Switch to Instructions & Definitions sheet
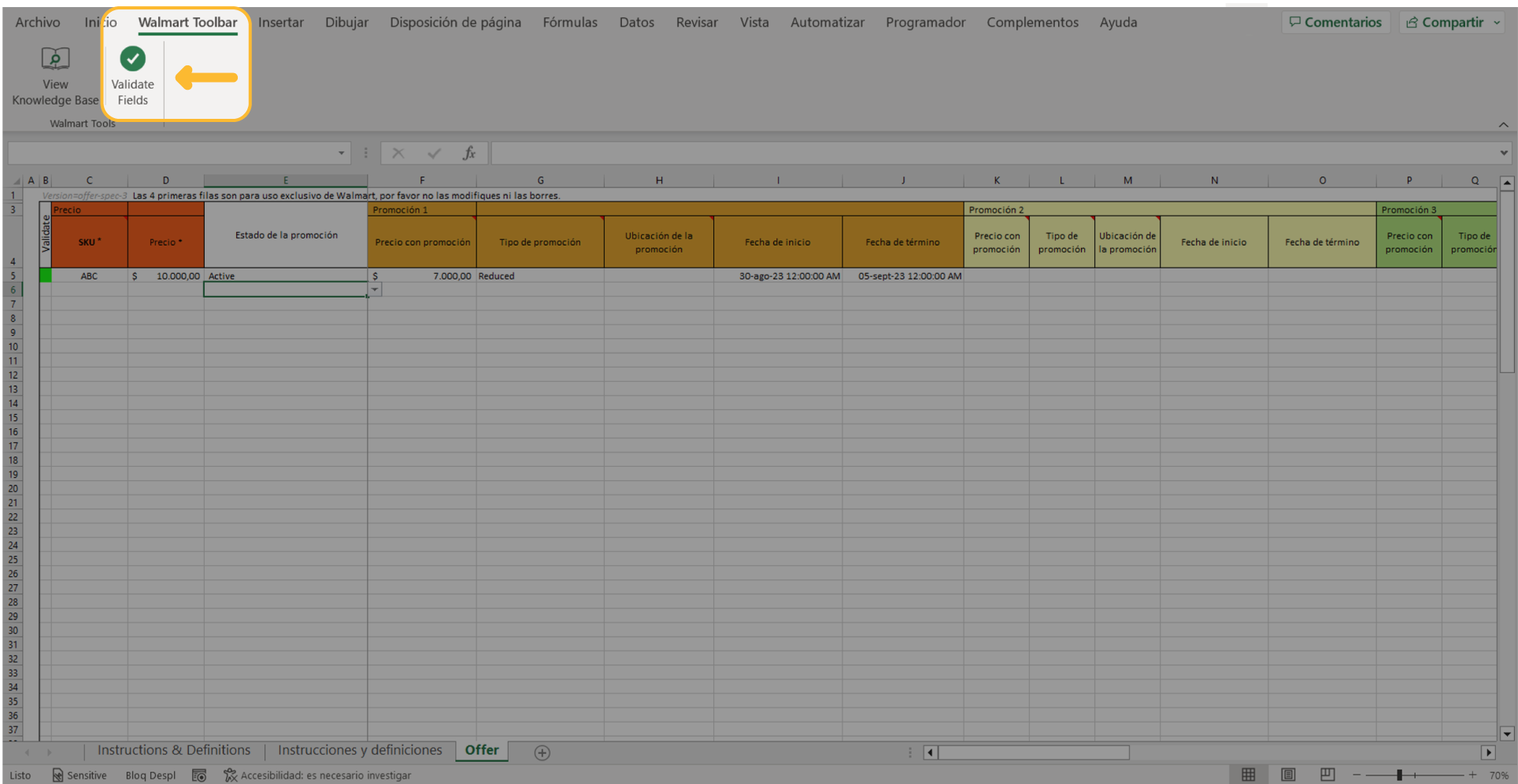The image size is (1518, 784). click(174, 750)
